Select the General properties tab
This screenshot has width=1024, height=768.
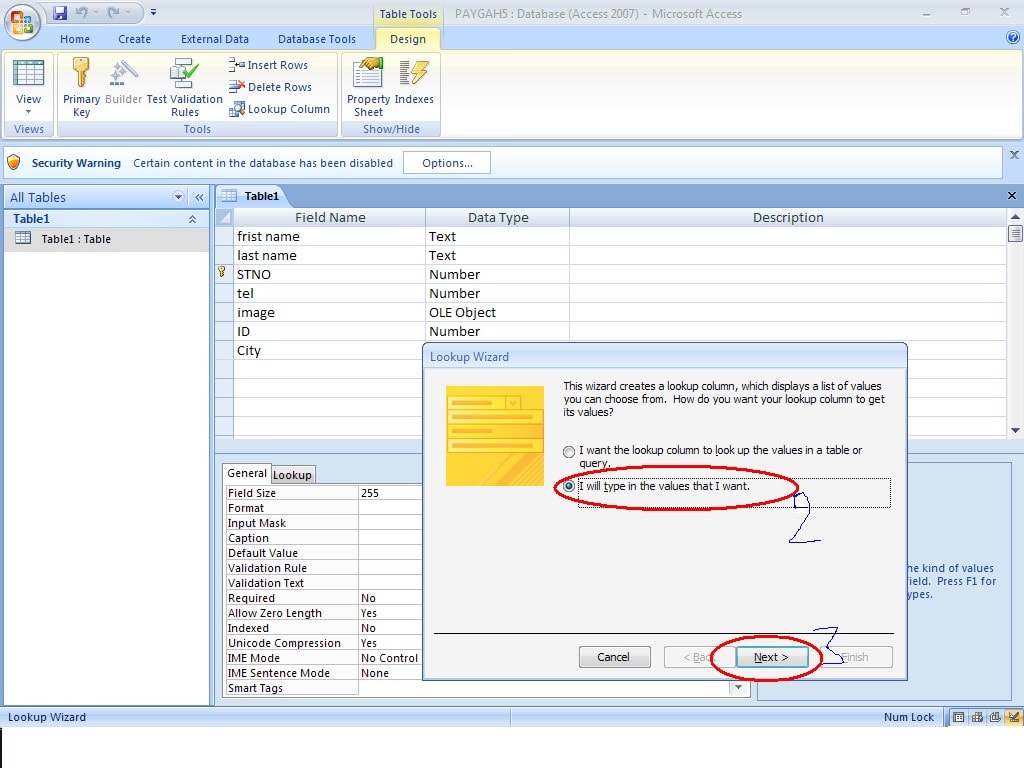pyautogui.click(x=246, y=473)
